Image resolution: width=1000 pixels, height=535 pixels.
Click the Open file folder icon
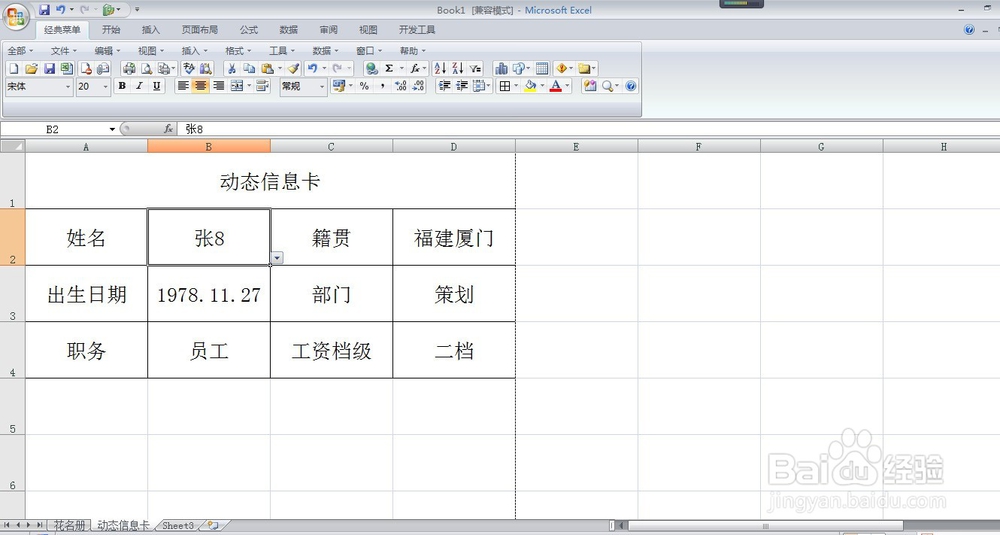[31, 68]
